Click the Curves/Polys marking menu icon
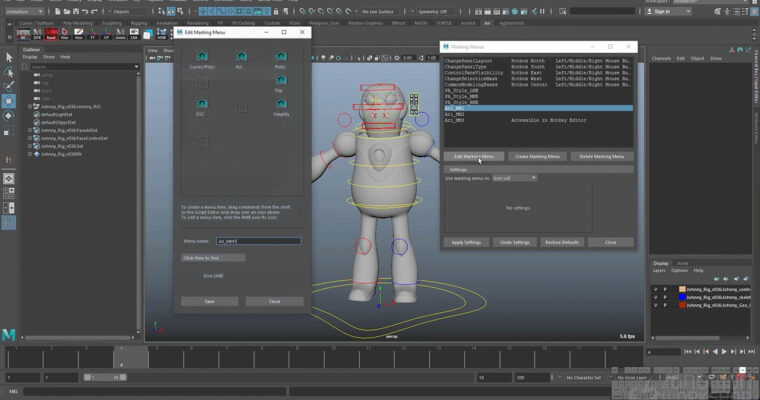 coord(202,56)
